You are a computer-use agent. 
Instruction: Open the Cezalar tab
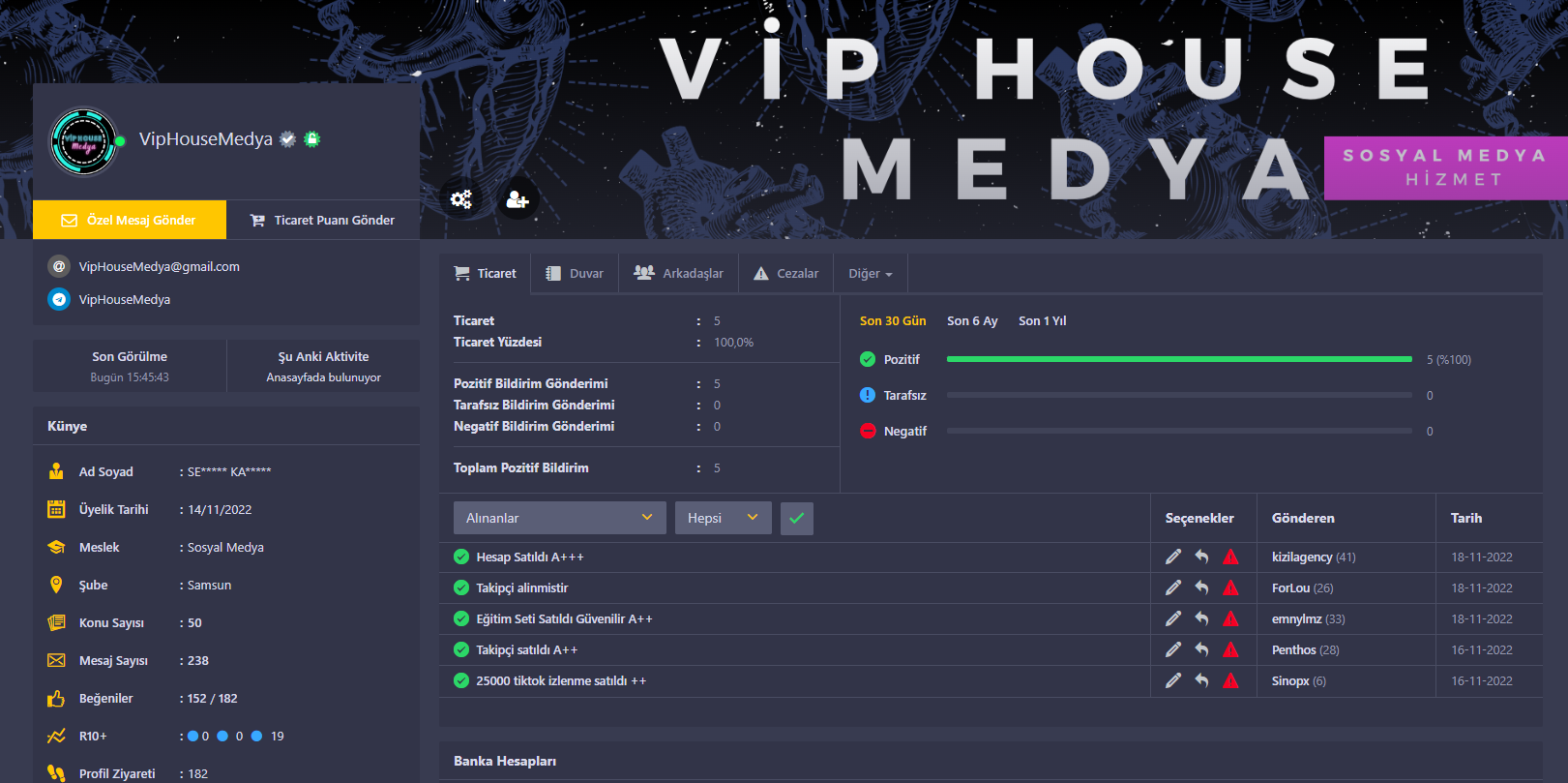click(x=786, y=274)
